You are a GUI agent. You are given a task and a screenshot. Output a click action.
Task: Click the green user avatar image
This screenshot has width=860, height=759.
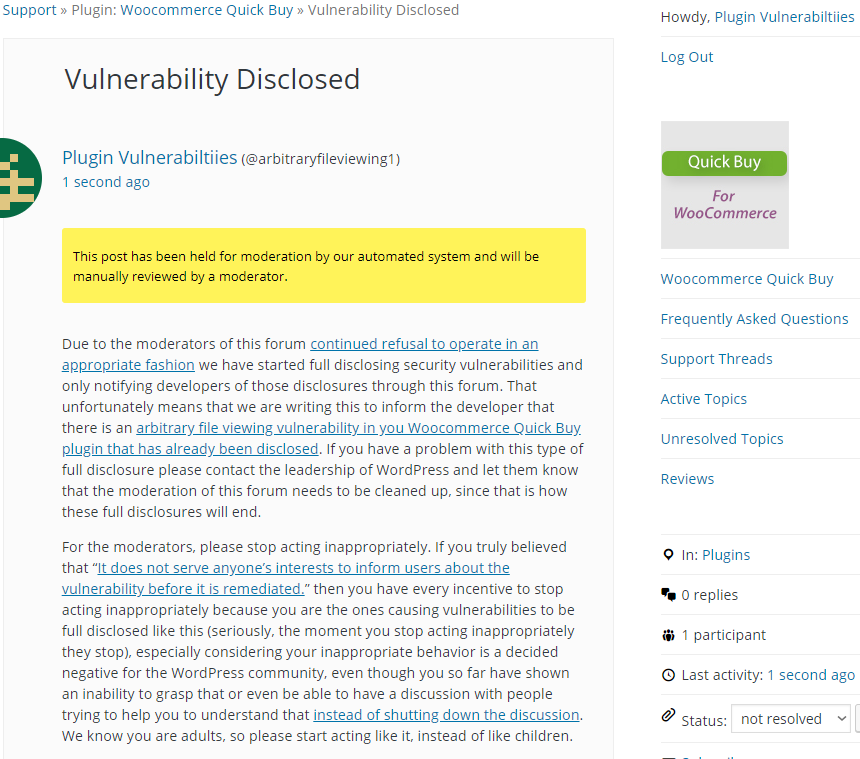pyautogui.click(x=20, y=178)
